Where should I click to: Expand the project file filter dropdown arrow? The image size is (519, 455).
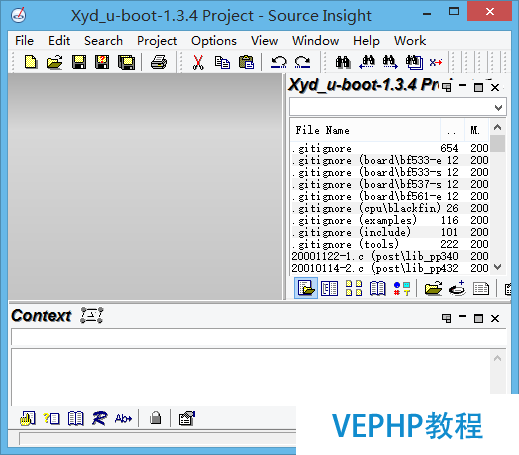coord(498,107)
